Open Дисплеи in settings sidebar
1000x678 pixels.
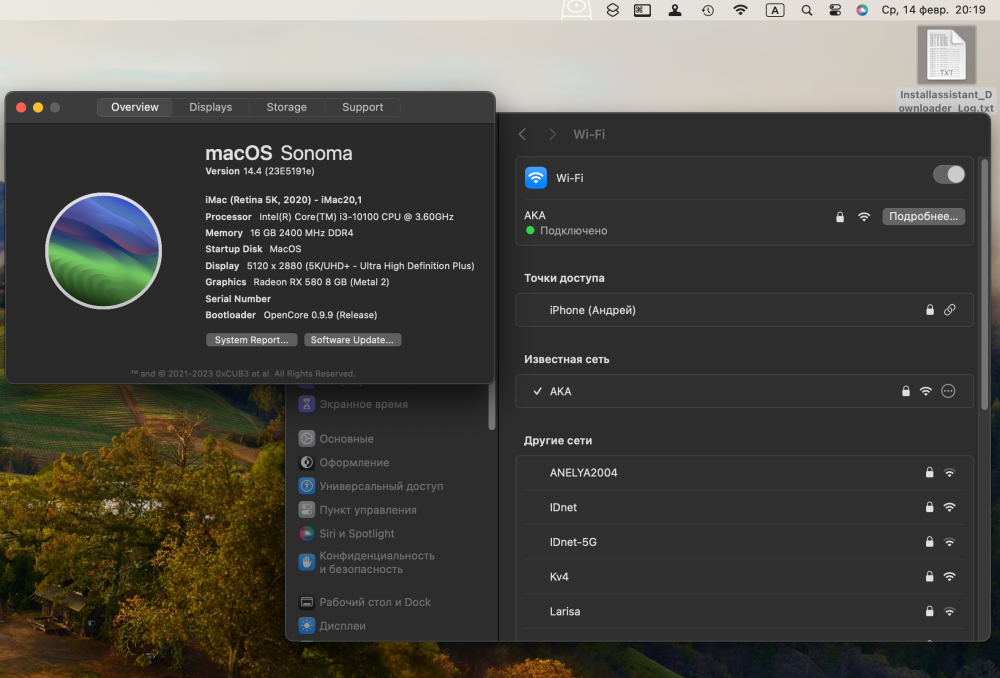[332, 626]
